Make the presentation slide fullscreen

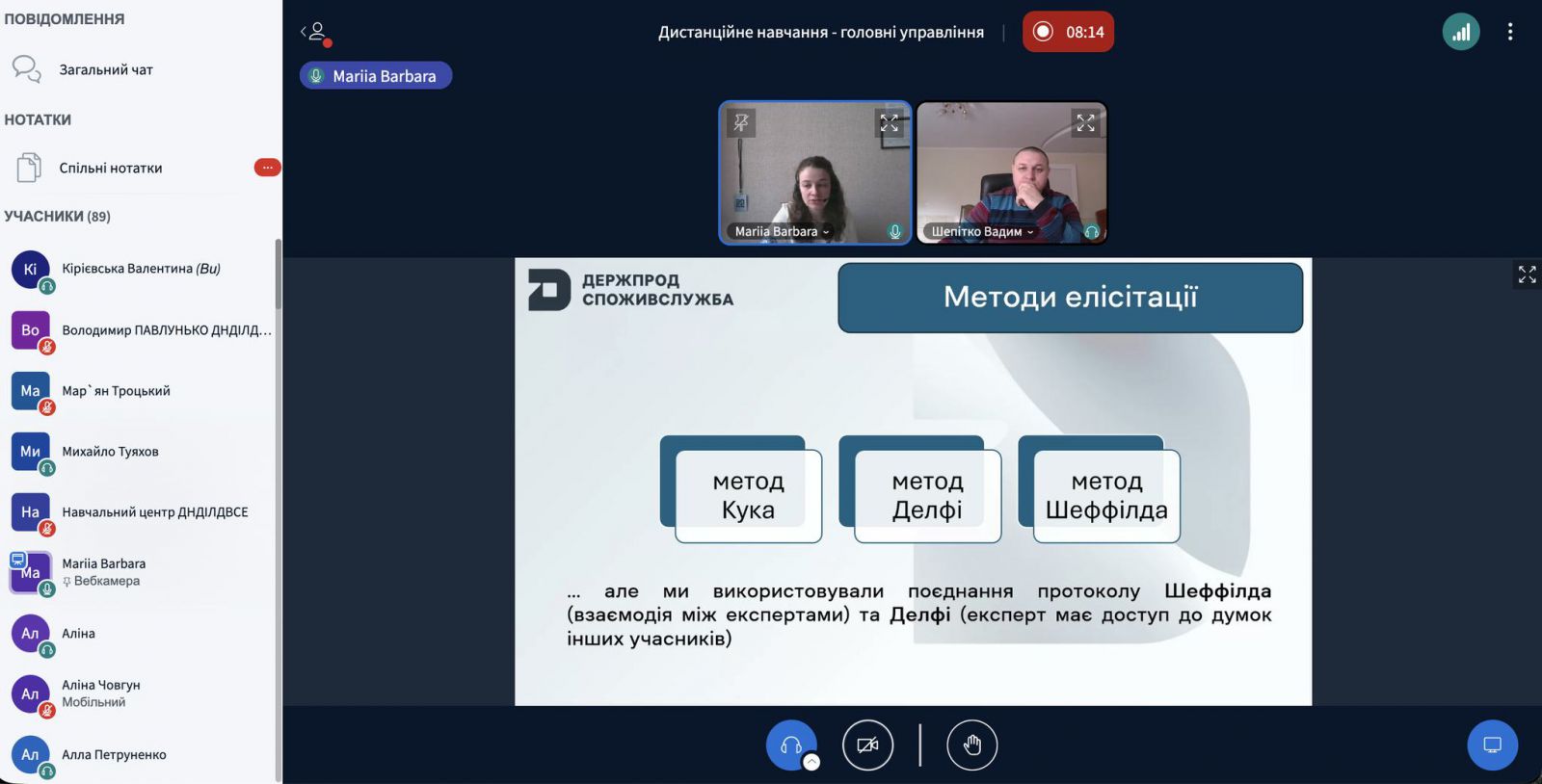click(1527, 275)
